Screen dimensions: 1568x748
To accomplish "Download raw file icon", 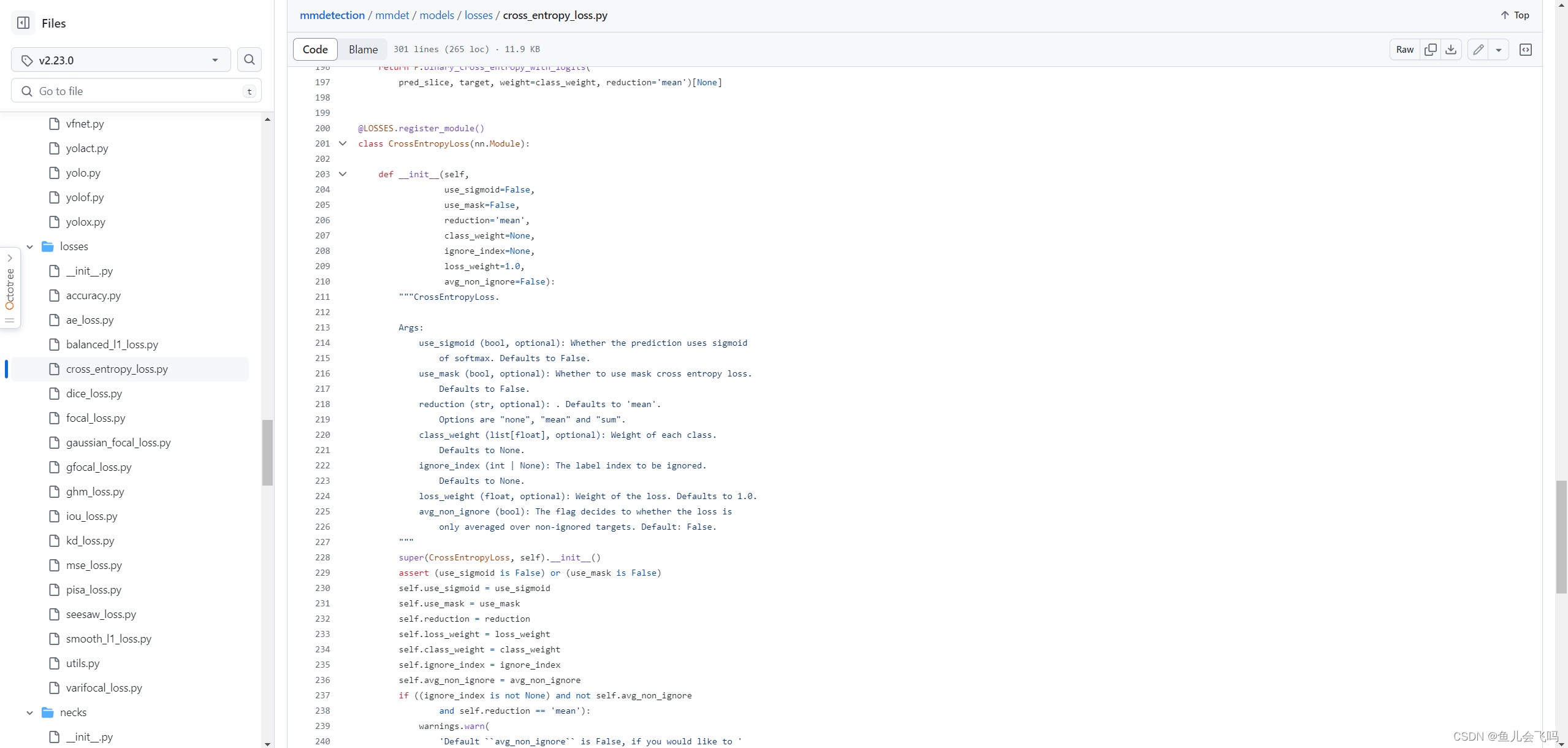I will tap(1451, 50).
